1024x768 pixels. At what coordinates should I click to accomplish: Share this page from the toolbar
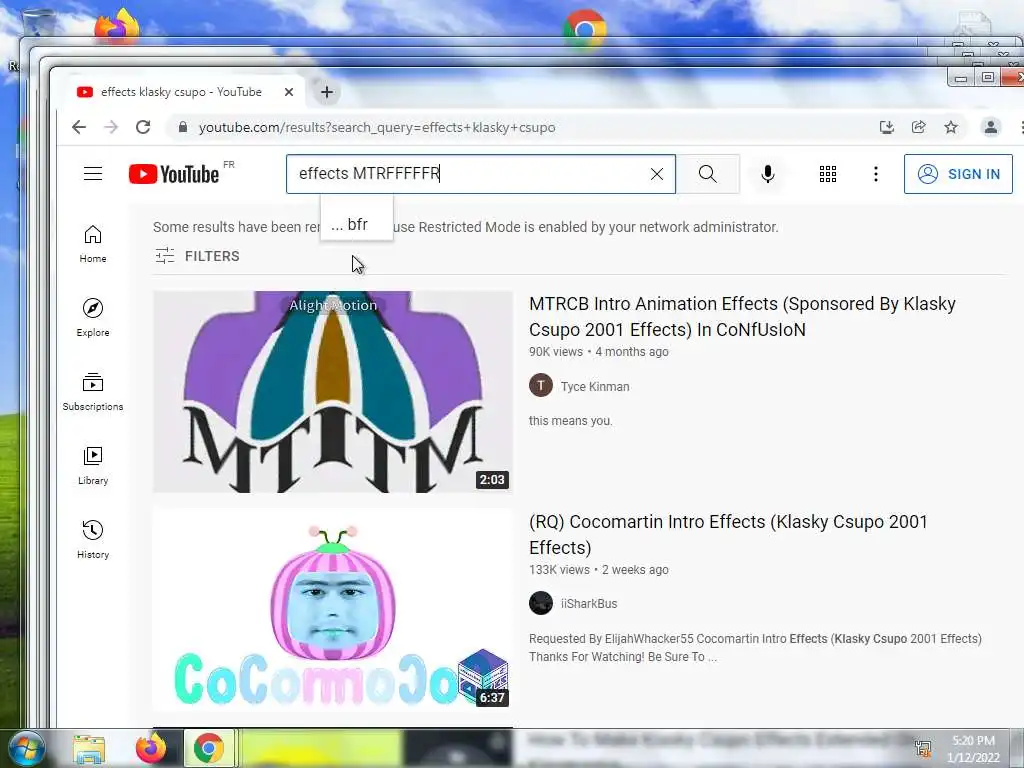[x=919, y=127]
